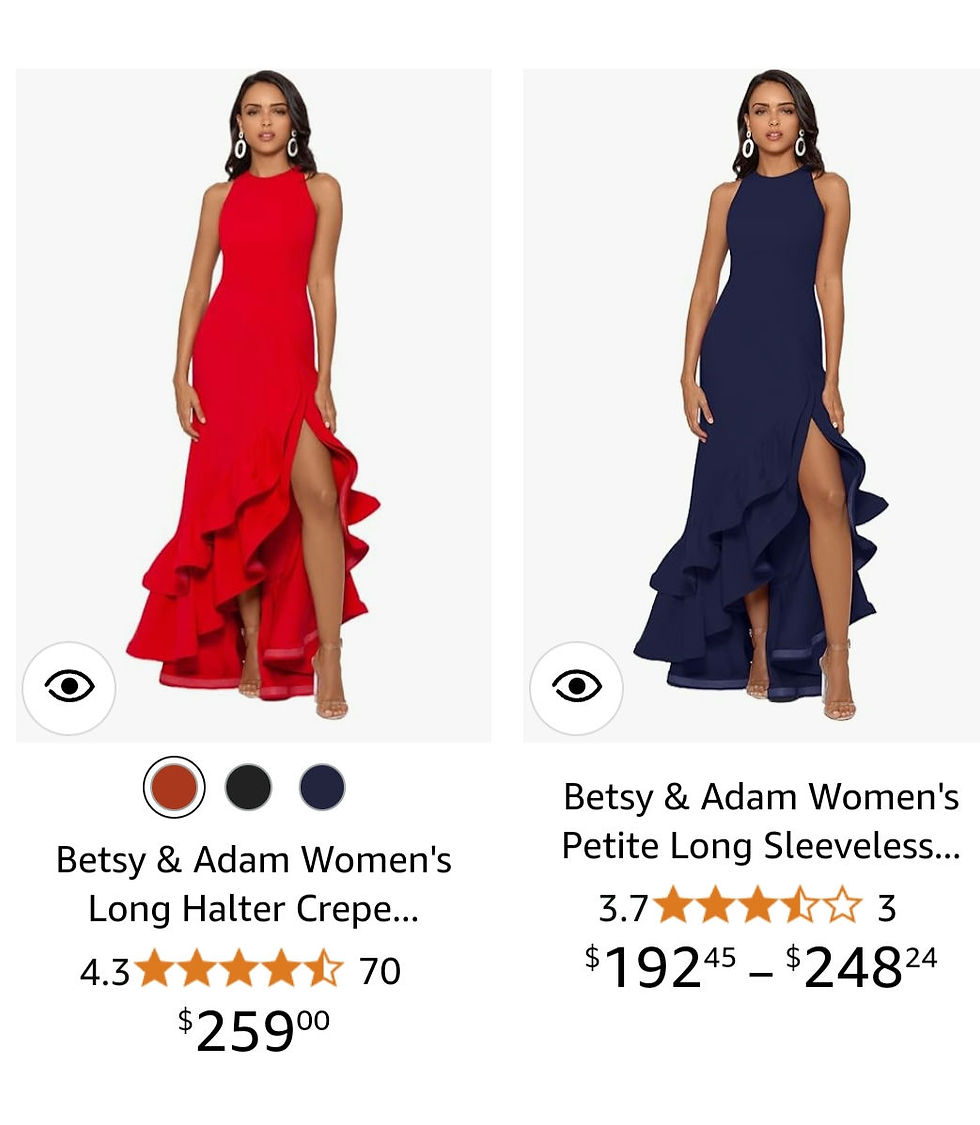View the navy sleeveless dress product image
Image resolution: width=980 pixels, height=1125 pixels.
point(760,400)
